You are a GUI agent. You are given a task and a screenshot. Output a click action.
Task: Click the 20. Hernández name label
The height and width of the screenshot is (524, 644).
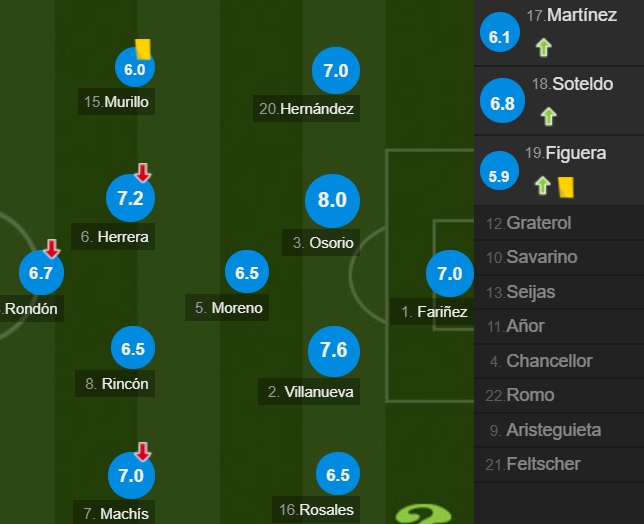[306, 109]
